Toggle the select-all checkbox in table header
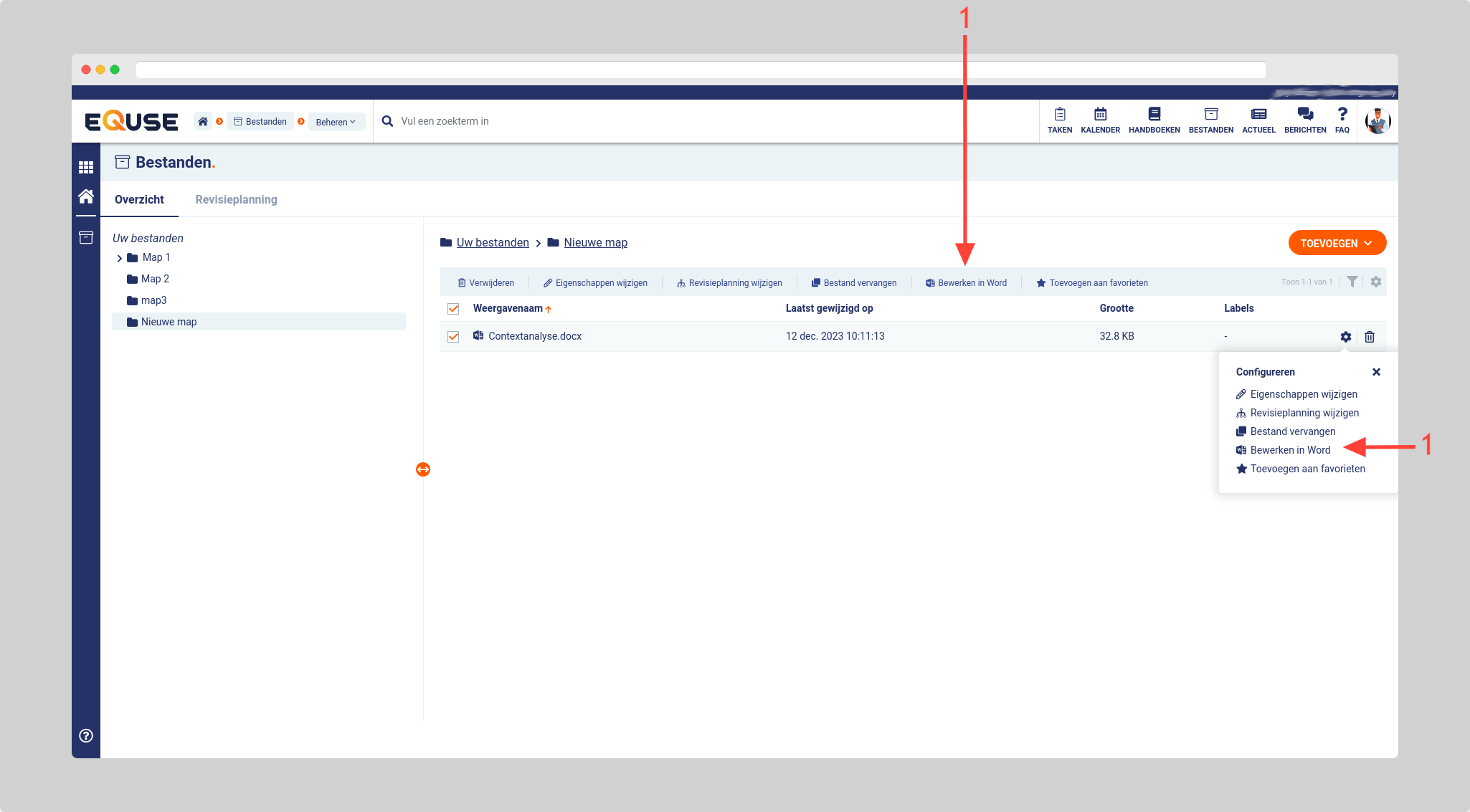Screen dimensions: 1470x812 tap(453, 309)
